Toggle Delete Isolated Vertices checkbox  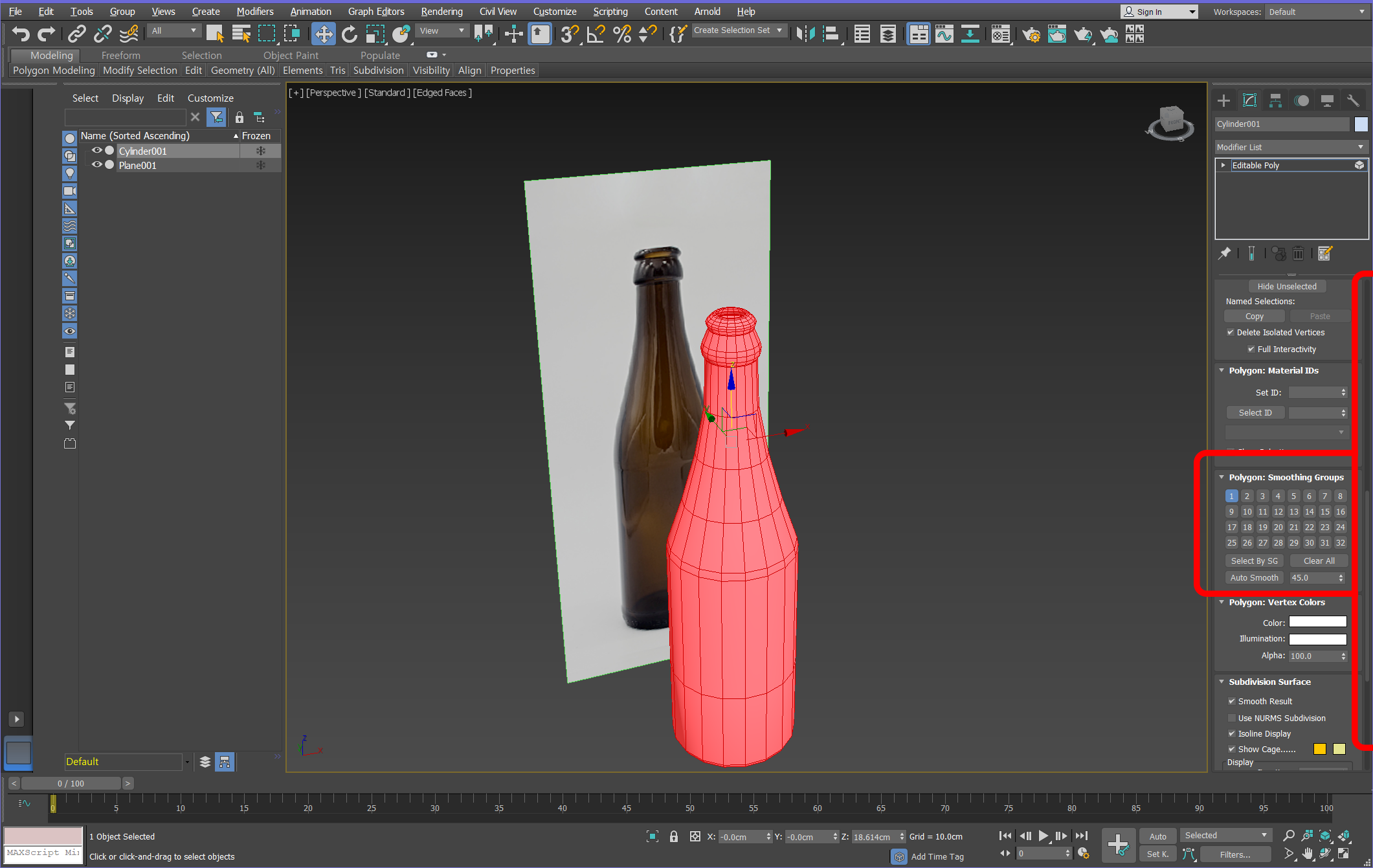point(1231,332)
